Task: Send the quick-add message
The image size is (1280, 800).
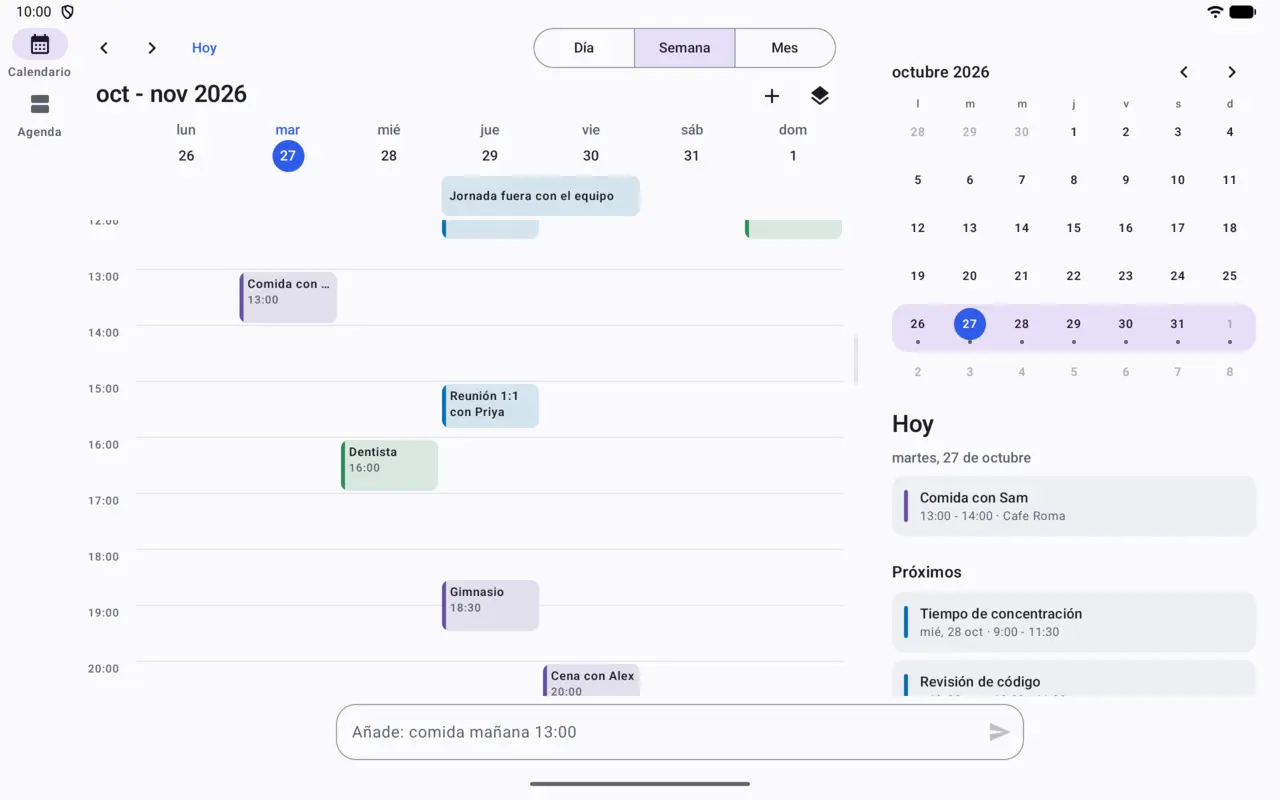Action: (999, 732)
